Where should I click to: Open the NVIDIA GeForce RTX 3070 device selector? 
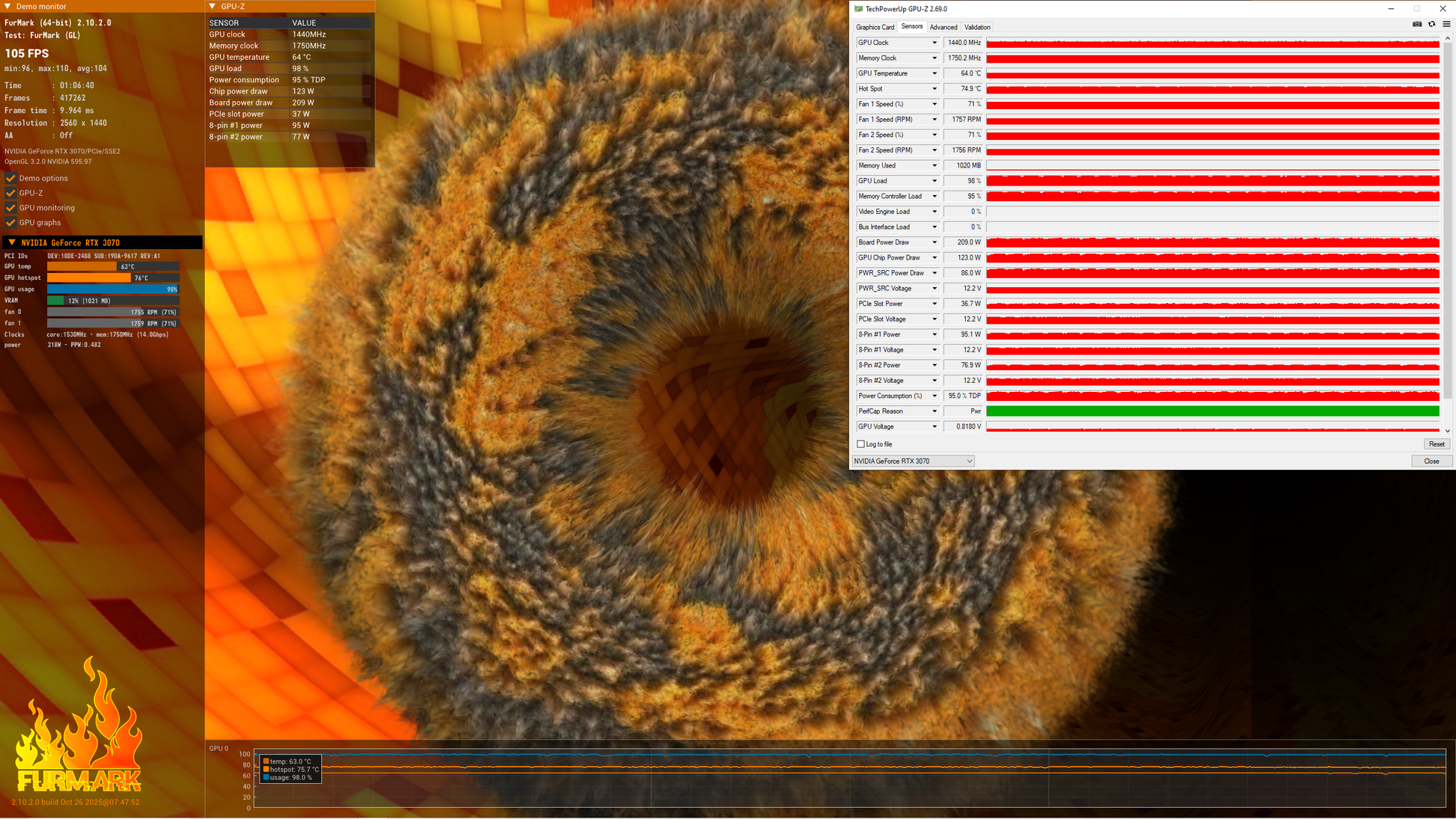click(x=913, y=461)
